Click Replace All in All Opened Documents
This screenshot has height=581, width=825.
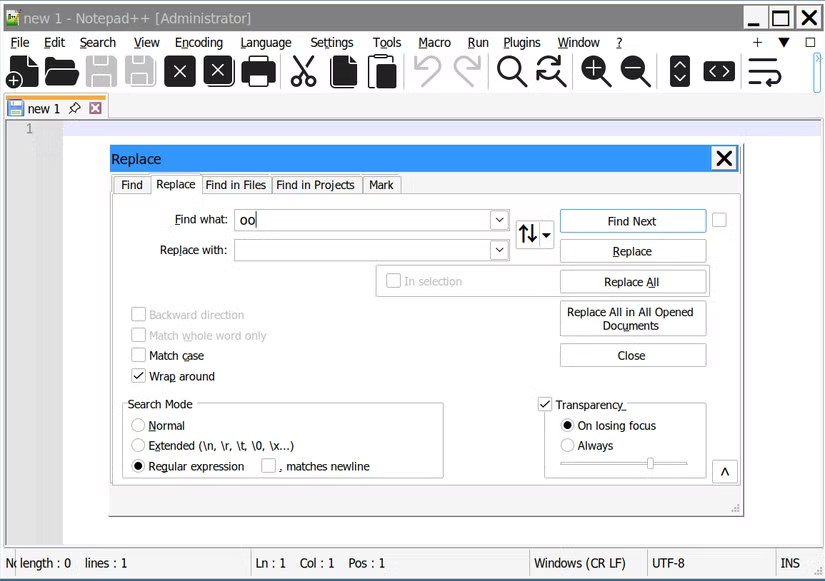pos(632,318)
